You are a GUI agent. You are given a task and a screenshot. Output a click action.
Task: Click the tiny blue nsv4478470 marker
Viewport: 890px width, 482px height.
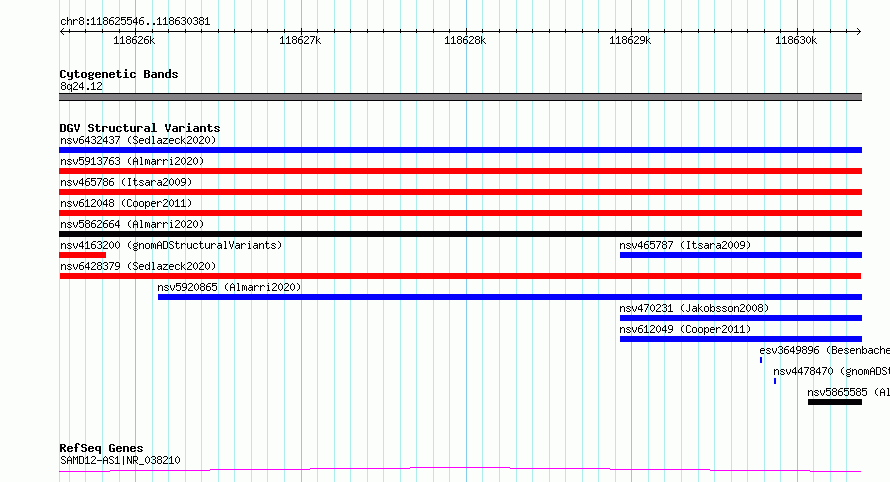click(x=775, y=381)
